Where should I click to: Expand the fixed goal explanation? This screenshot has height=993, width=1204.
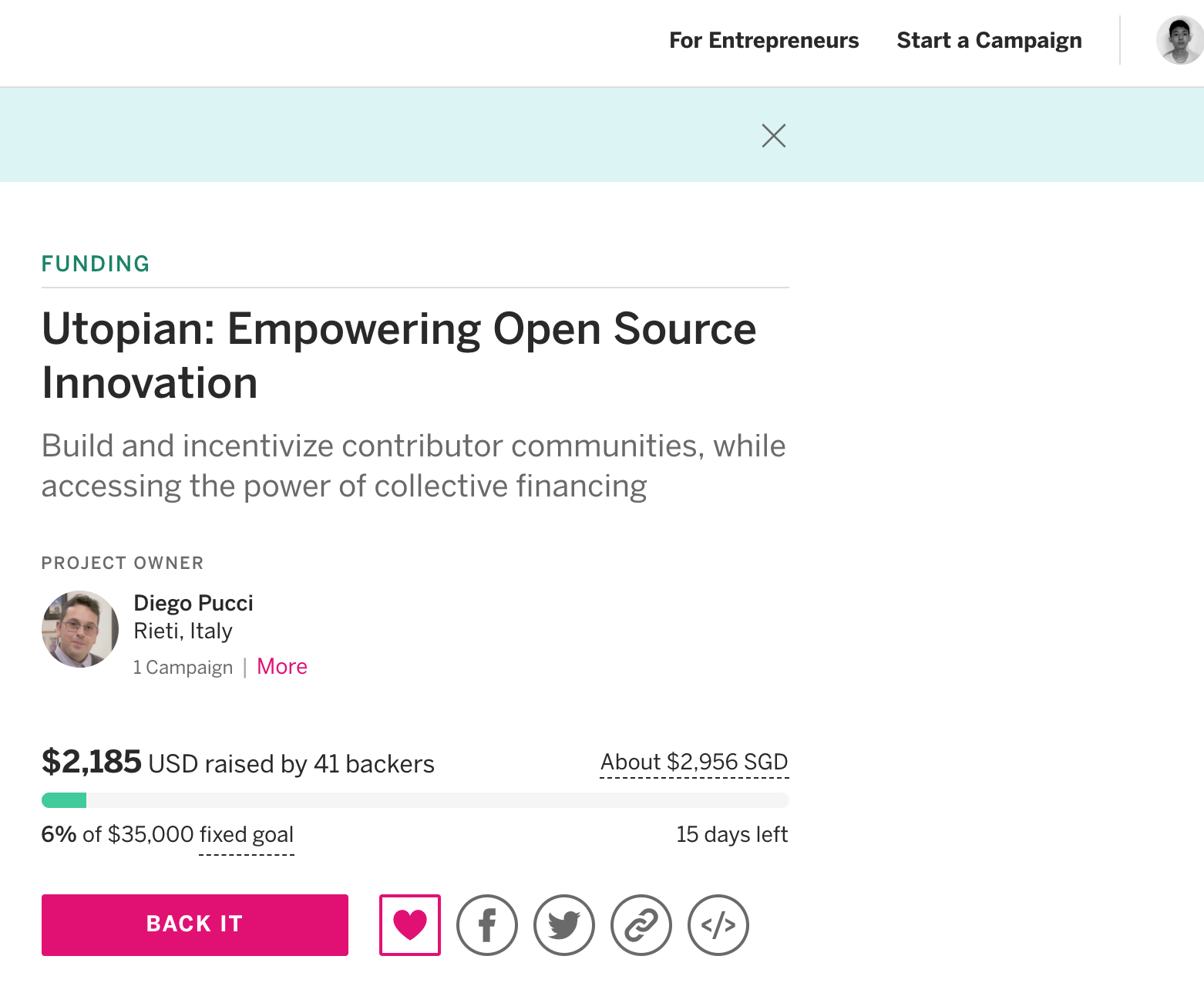click(247, 835)
